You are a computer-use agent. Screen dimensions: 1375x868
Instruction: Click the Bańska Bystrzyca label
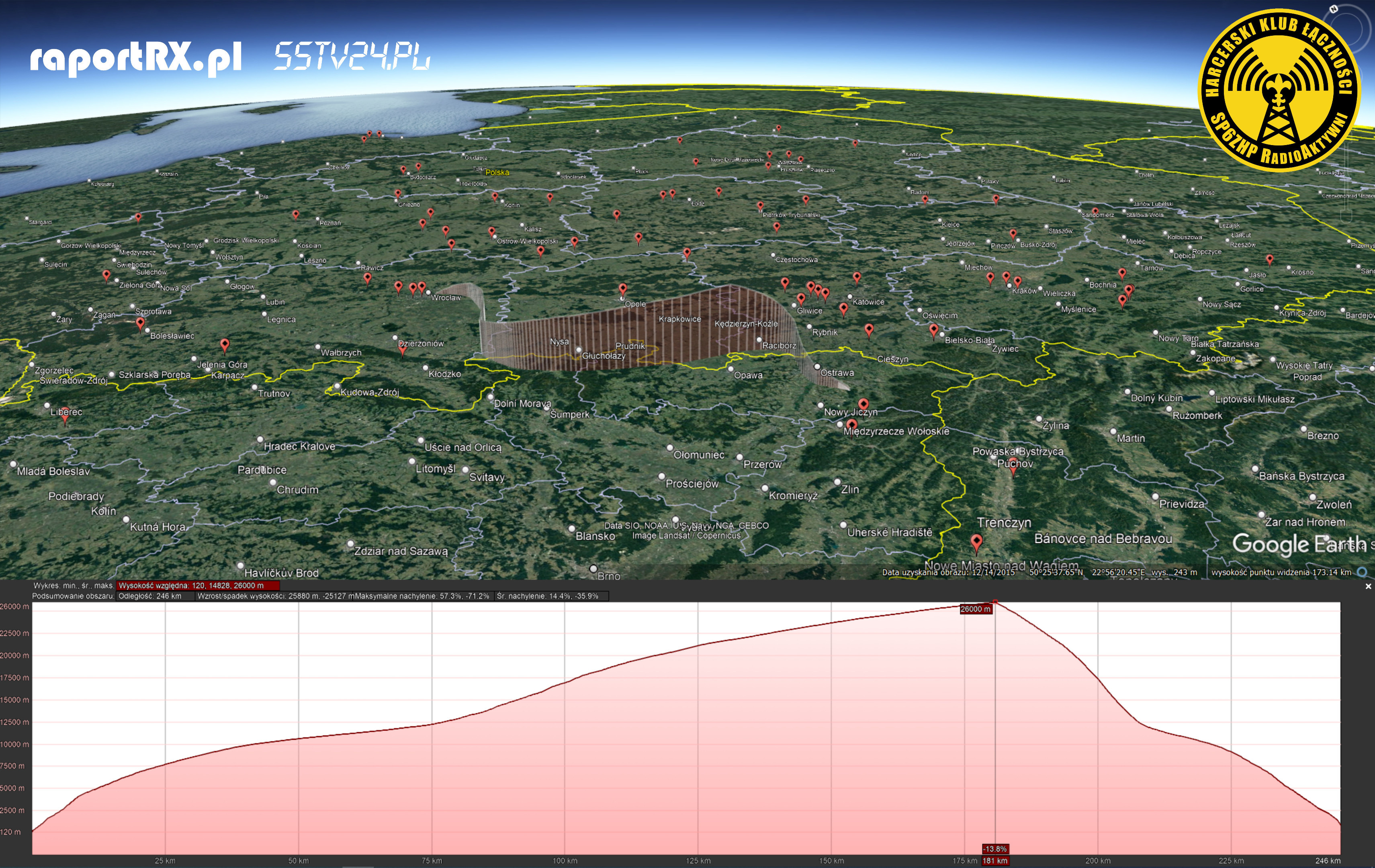tap(1301, 476)
